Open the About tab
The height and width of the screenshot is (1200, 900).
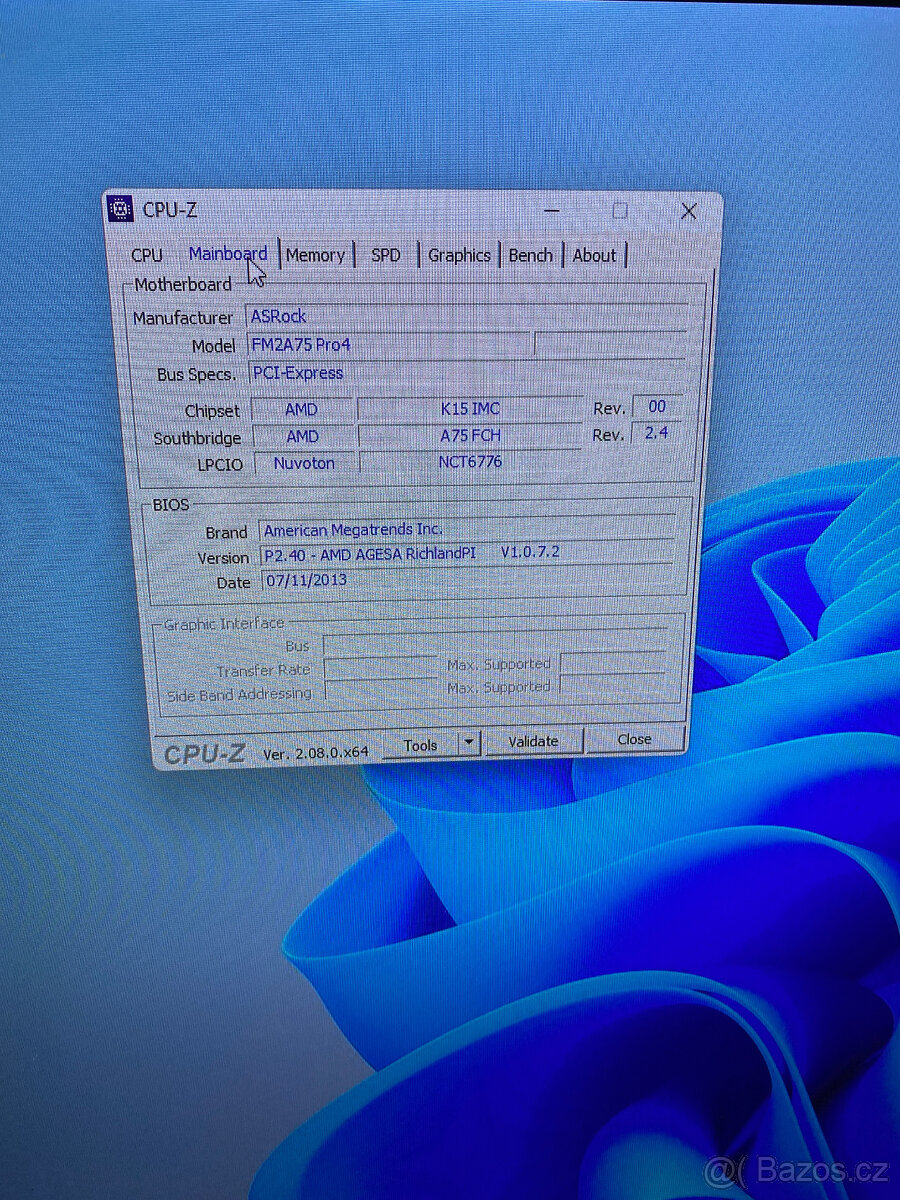tap(595, 256)
